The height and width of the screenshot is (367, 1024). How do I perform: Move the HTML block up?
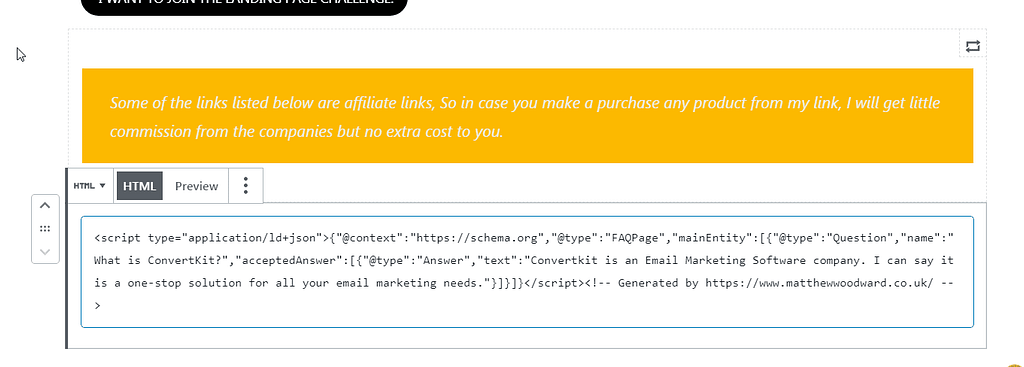(x=45, y=206)
